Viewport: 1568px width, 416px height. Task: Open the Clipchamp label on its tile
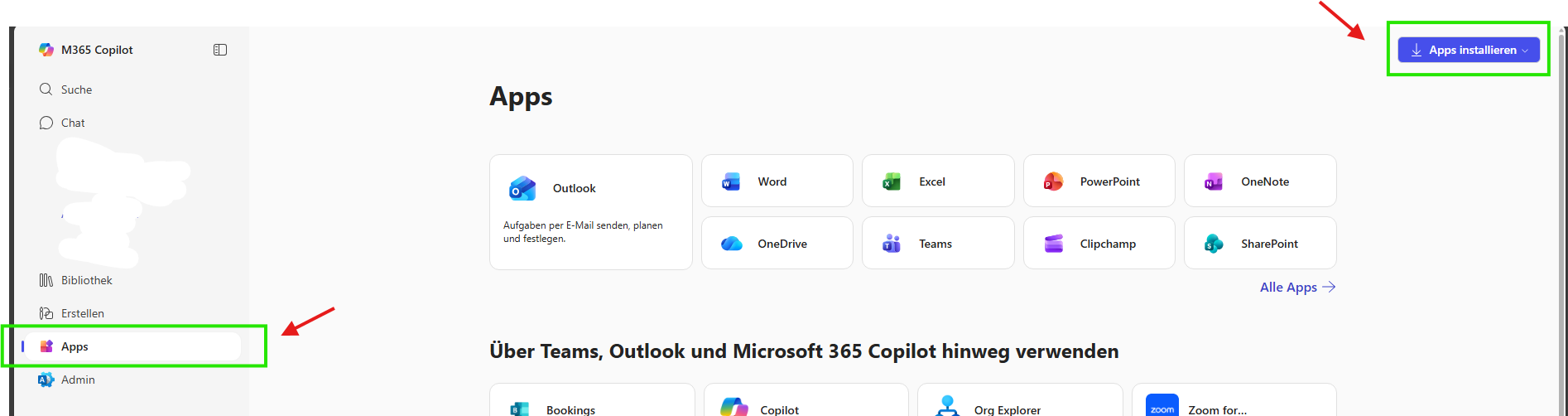point(1108,244)
